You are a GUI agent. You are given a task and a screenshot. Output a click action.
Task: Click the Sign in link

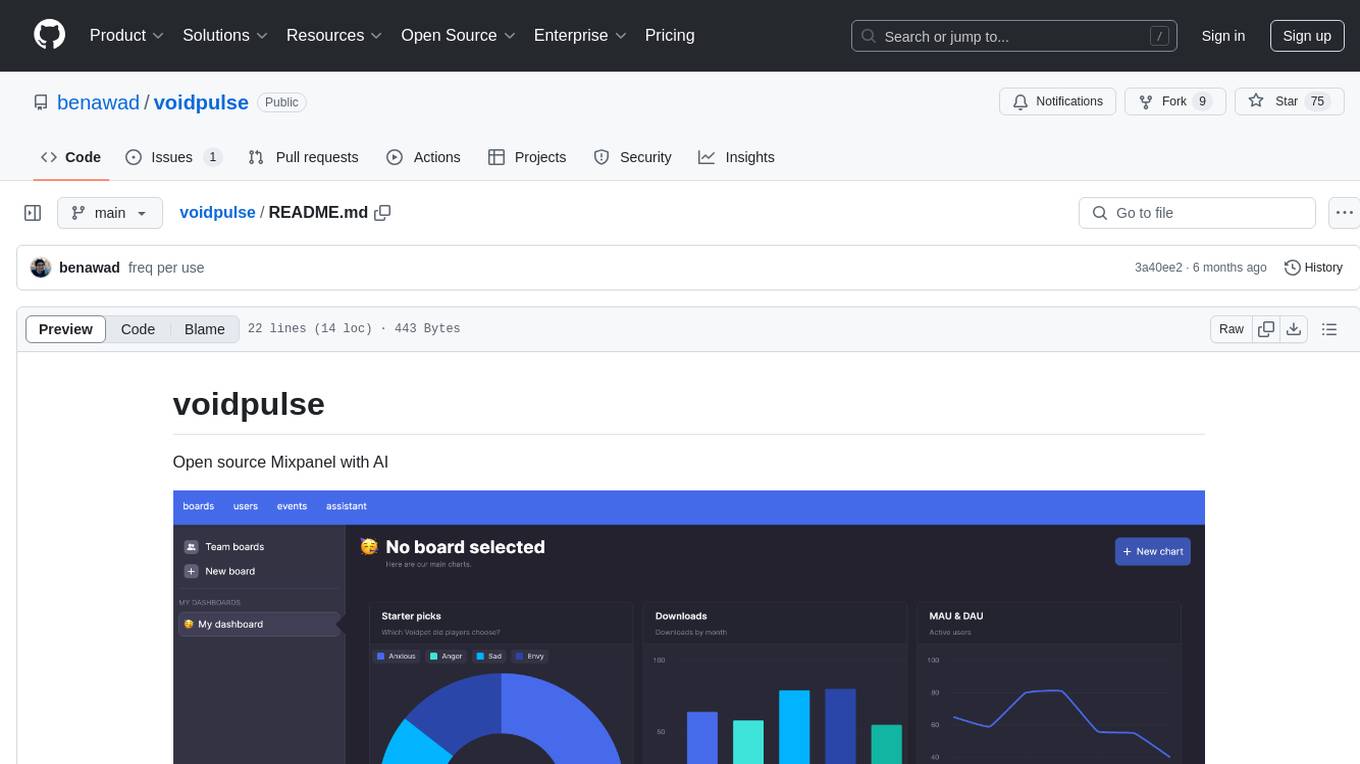pos(1223,36)
